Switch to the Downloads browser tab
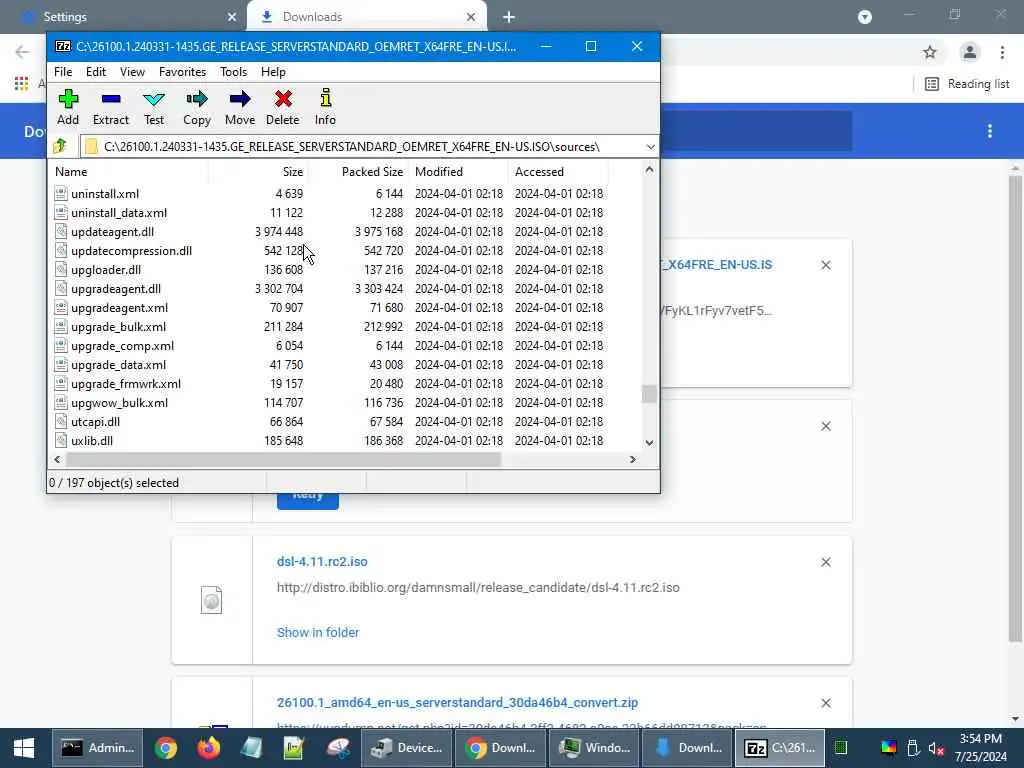The height and width of the screenshot is (768, 1024). [x=366, y=17]
